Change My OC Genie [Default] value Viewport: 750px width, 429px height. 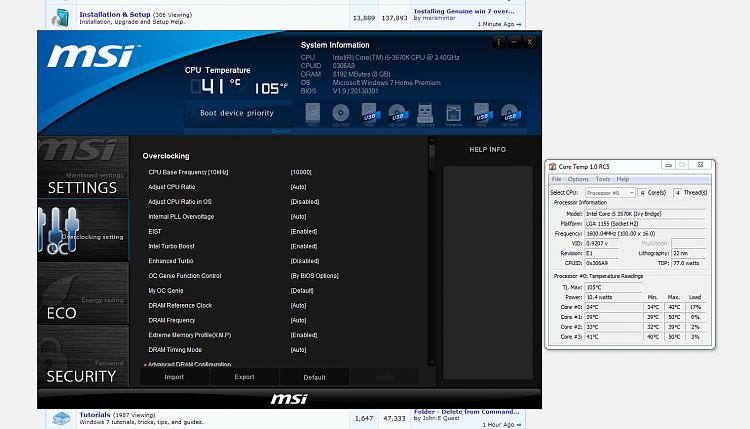pyautogui.click(x=302, y=291)
